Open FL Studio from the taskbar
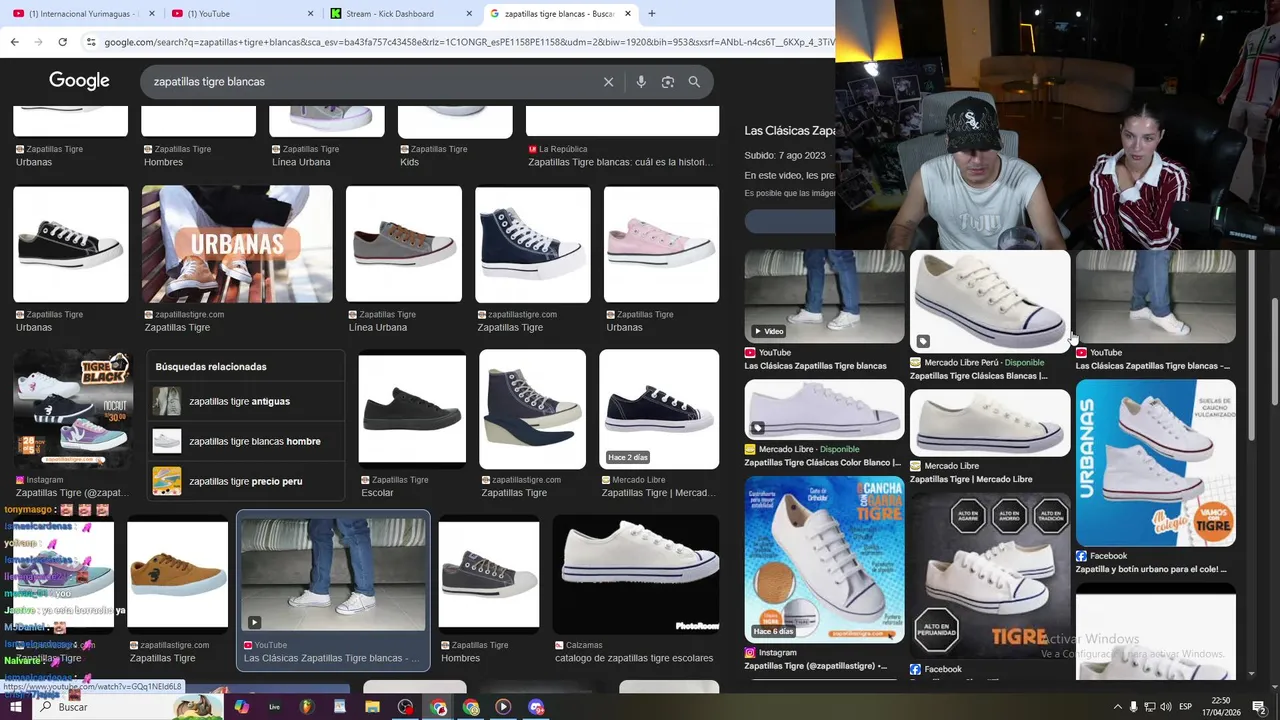1280x720 pixels. [307, 707]
